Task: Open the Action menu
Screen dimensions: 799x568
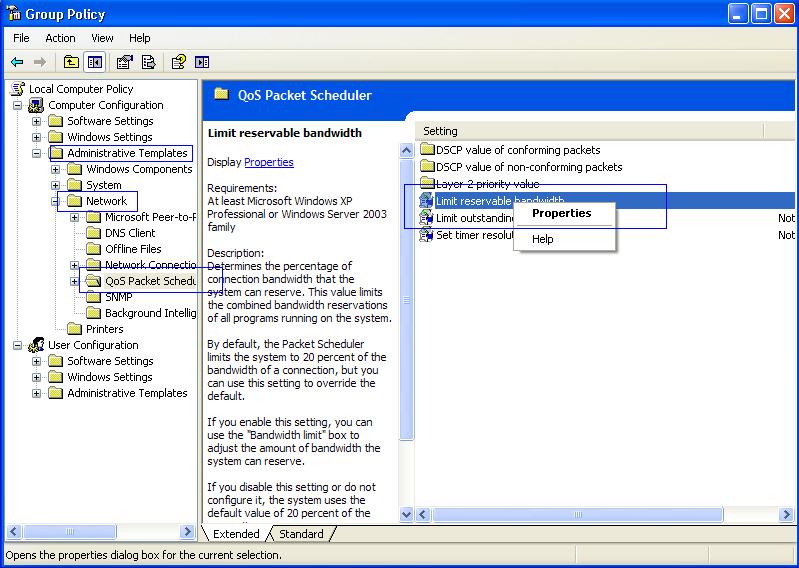Action: tap(60, 38)
